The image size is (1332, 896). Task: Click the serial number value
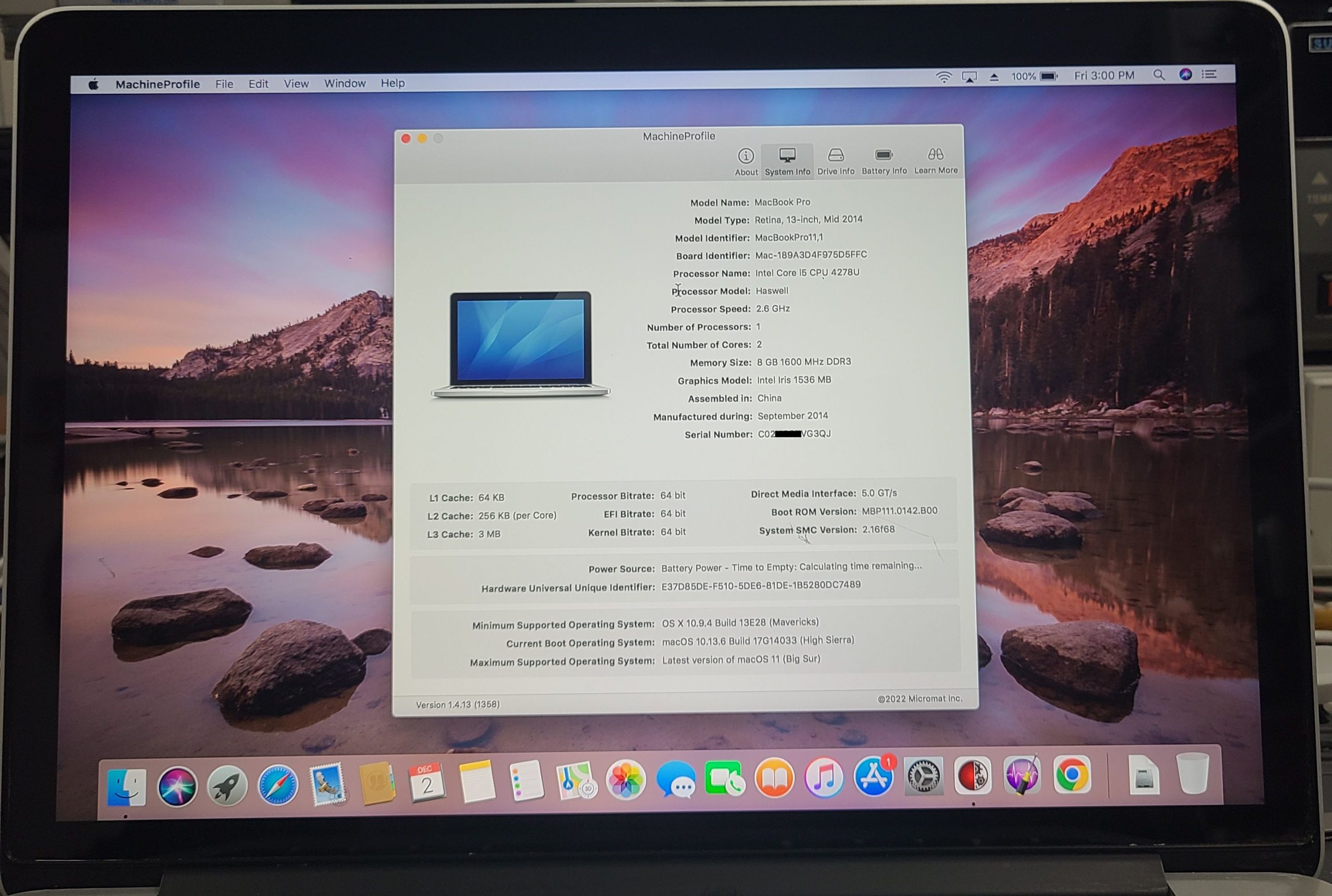(x=794, y=434)
